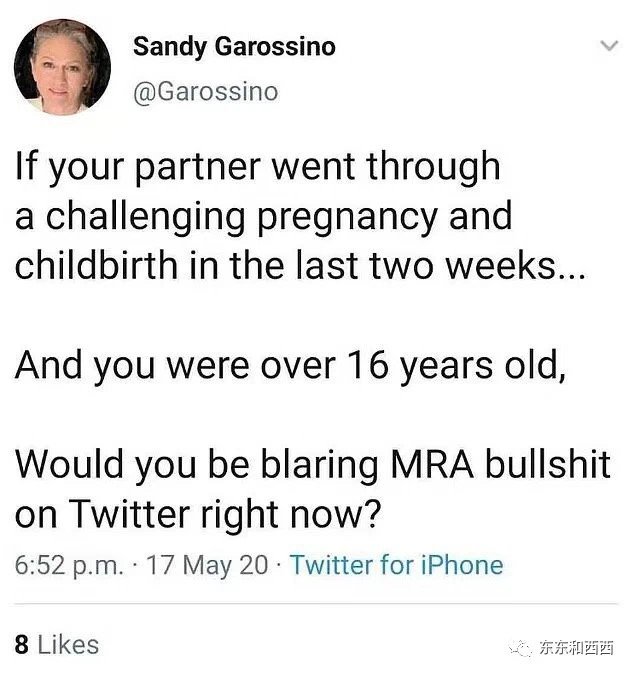Screen dimensions: 634x675
Task: Click Sandy Garossino's profile avatar
Action: pyautogui.click(x=62, y=67)
